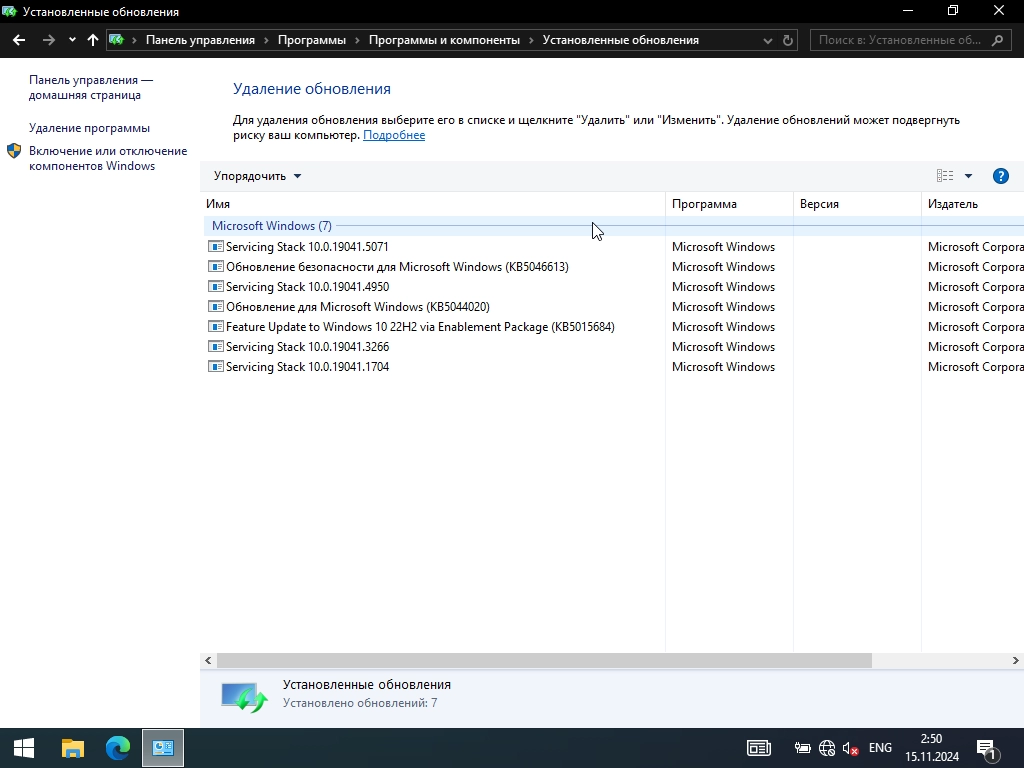Expand chevron after Программы breadcrumb
The width and height of the screenshot is (1024, 768).
coord(357,40)
